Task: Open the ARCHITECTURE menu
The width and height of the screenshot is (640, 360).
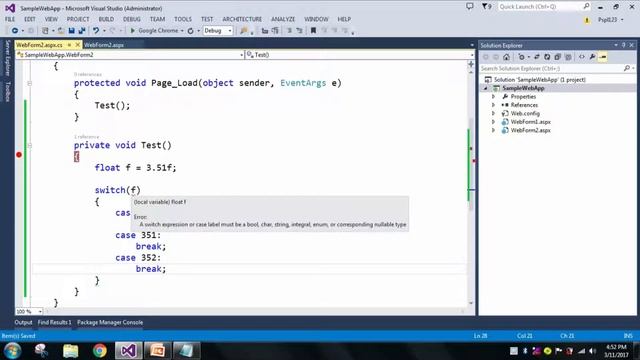Action: [x=242, y=19]
